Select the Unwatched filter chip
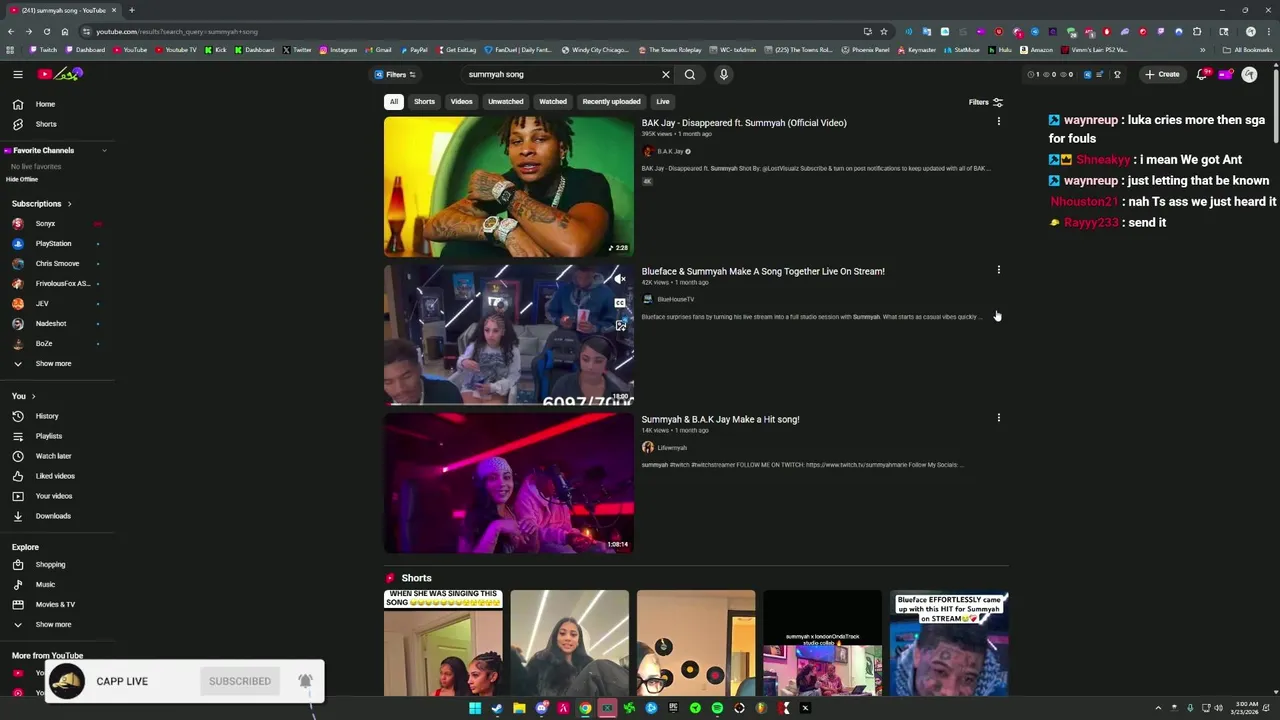The height and width of the screenshot is (720, 1280). [x=505, y=101]
